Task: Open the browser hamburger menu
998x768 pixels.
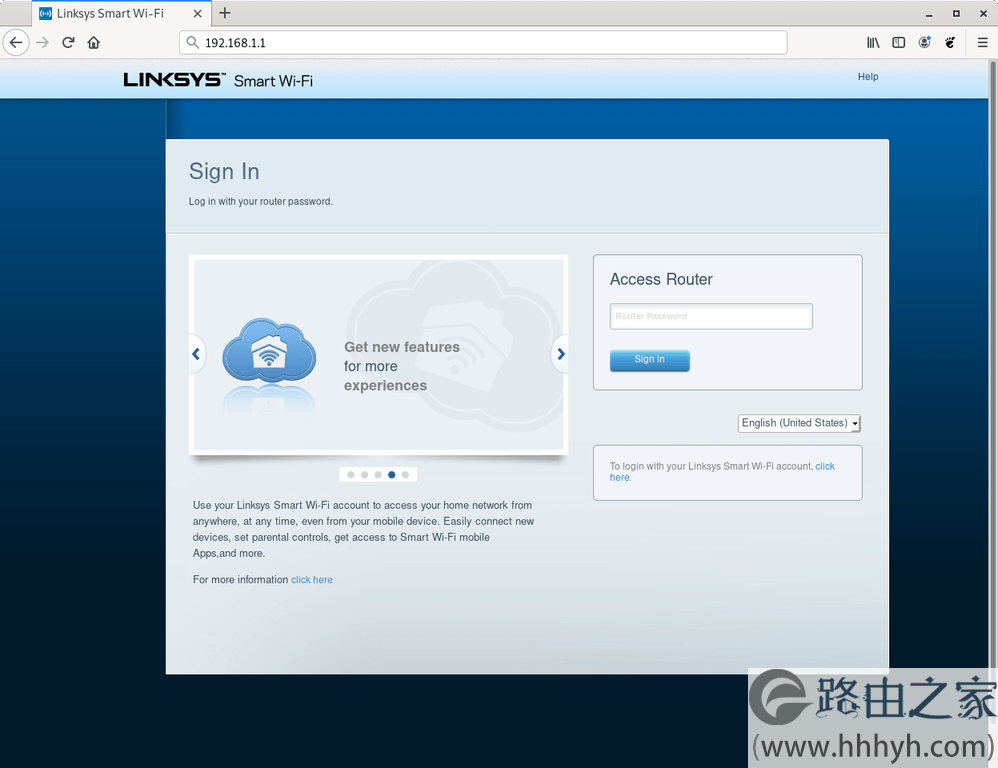Action: (982, 43)
